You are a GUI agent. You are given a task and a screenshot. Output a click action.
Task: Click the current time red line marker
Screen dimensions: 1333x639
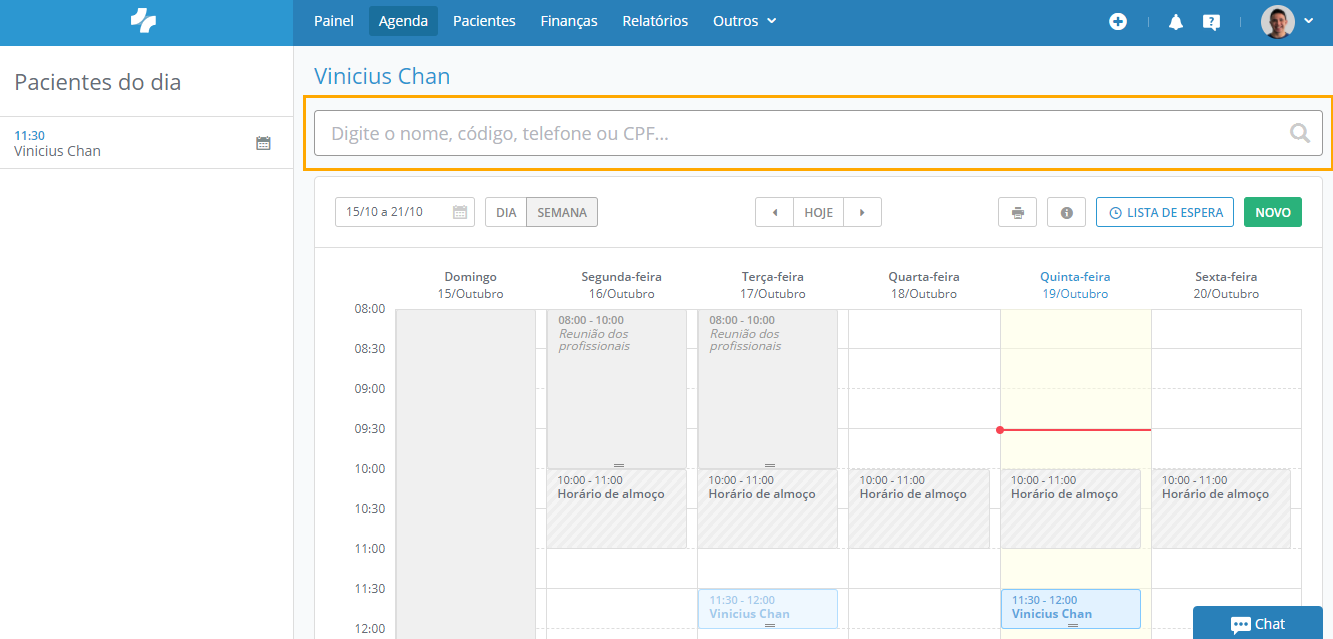(x=1075, y=430)
